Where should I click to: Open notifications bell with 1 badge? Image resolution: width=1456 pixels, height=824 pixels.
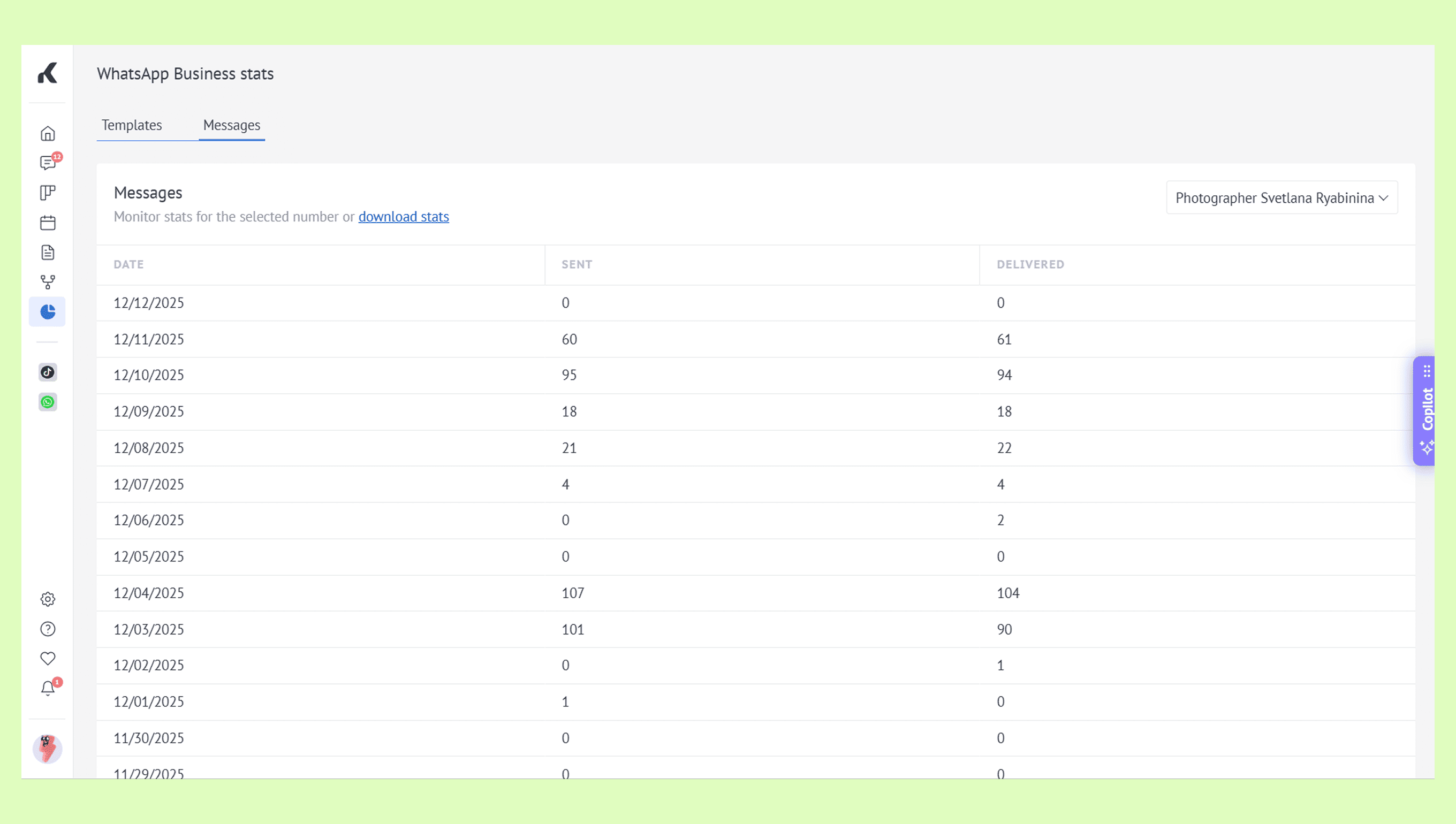[x=48, y=689]
